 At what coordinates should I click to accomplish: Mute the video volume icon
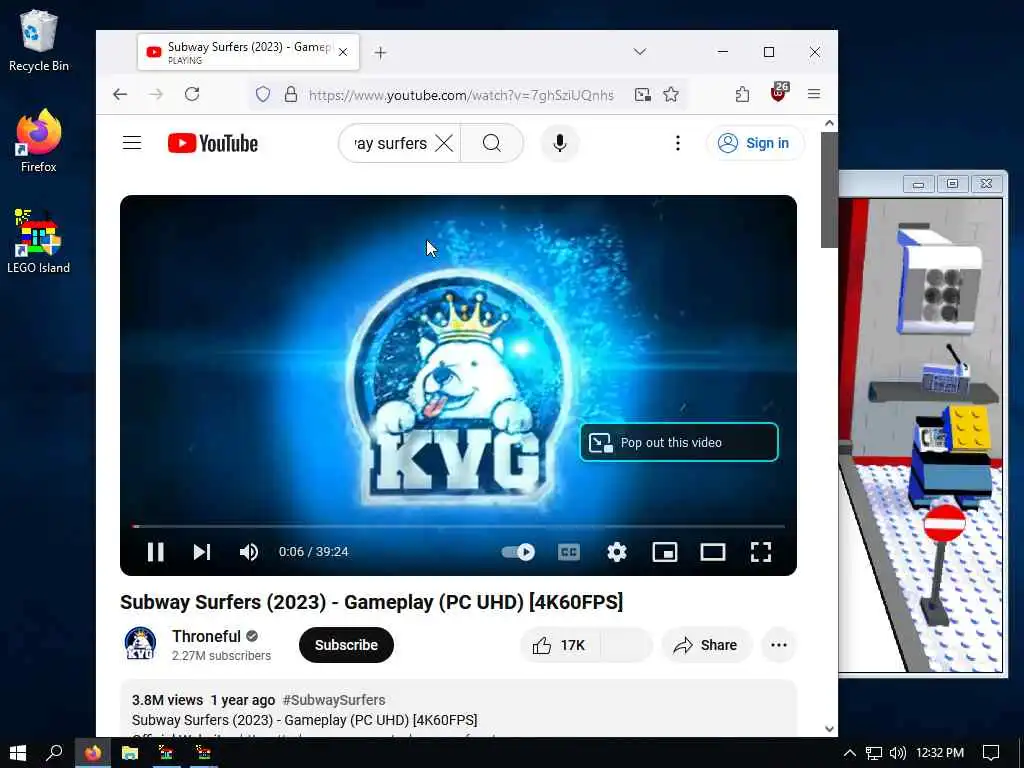click(249, 552)
